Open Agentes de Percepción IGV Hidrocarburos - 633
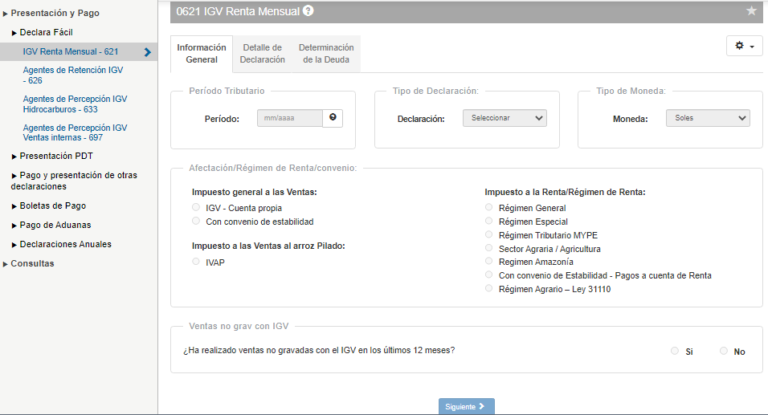This screenshot has width=768, height=415. [x=74, y=104]
